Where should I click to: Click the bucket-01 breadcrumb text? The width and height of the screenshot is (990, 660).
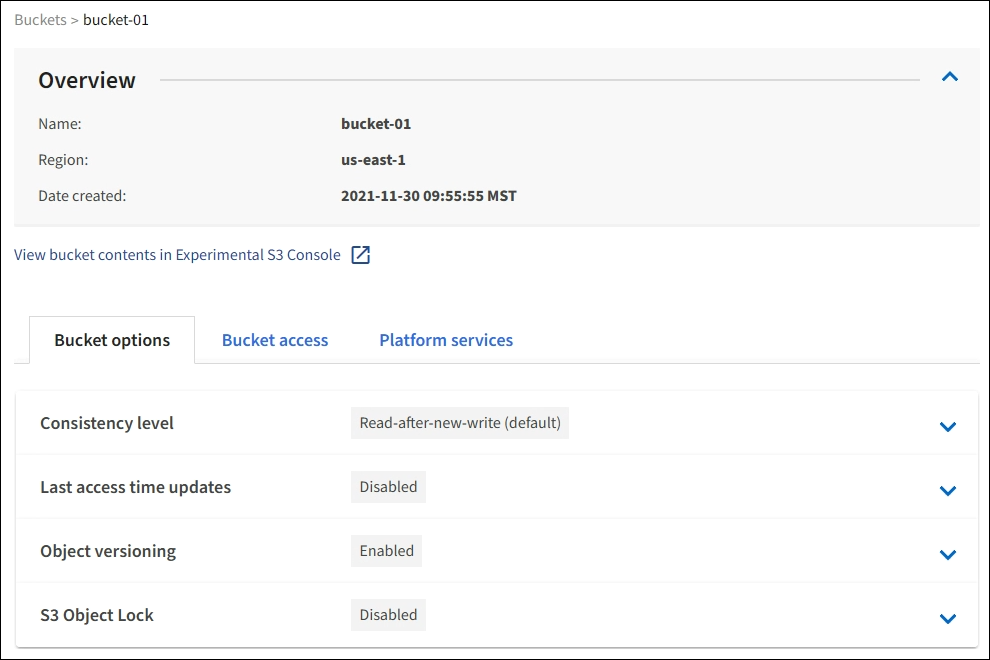[x=116, y=19]
